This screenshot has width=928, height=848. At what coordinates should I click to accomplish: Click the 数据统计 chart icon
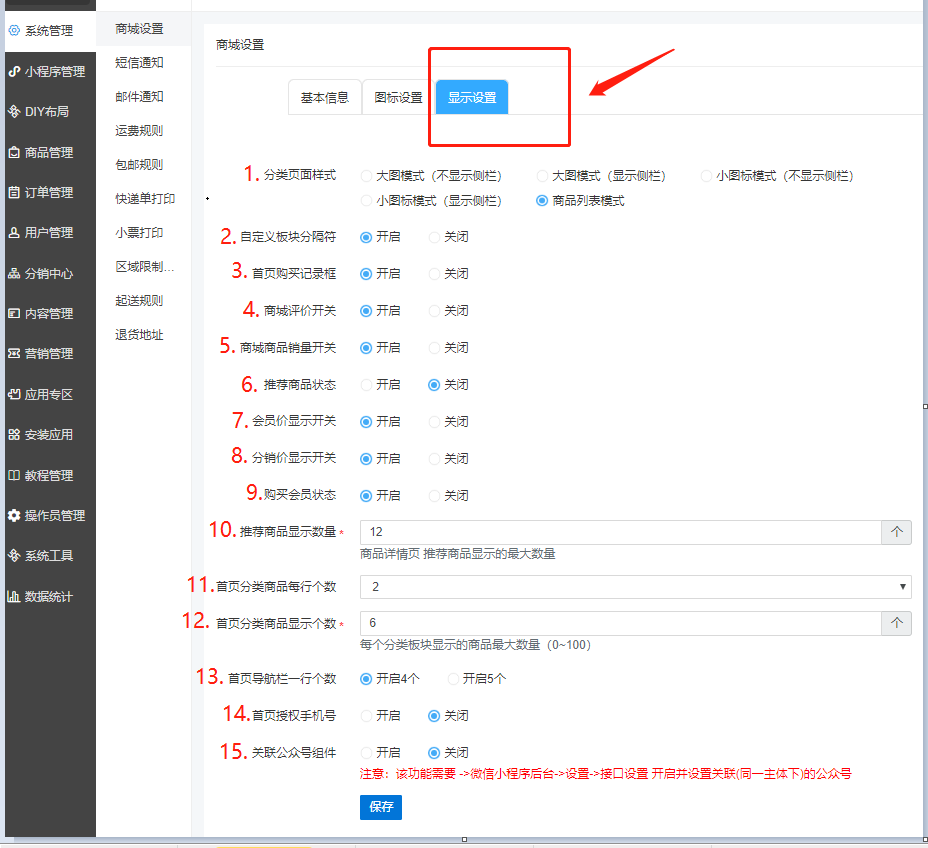tap(14, 597)
